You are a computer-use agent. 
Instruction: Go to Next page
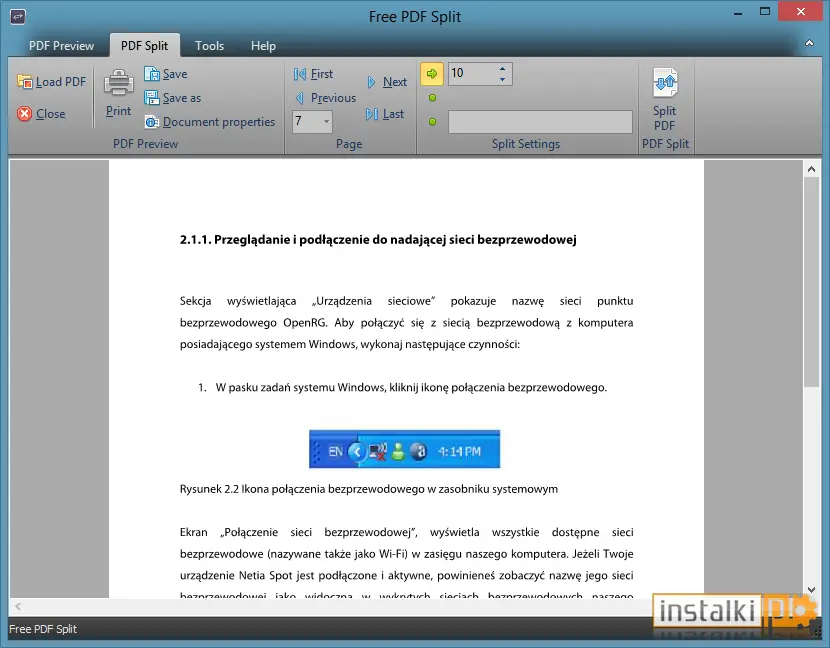coord(387,82)
